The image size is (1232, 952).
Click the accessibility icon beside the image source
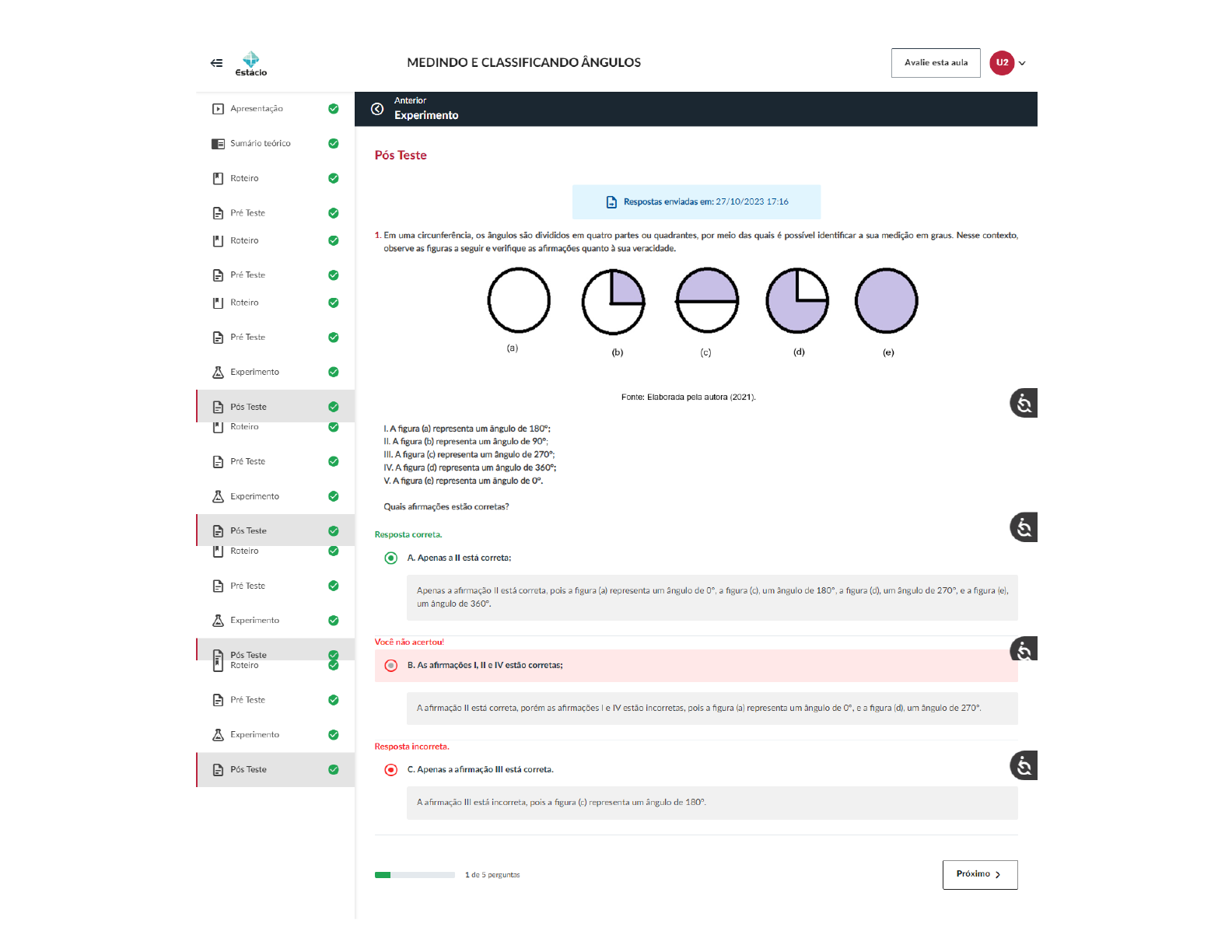click(1024, 403)
